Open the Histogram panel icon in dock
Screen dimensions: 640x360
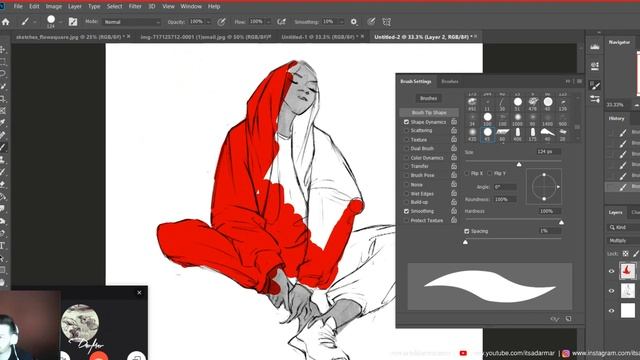click(x=595, y=47)
